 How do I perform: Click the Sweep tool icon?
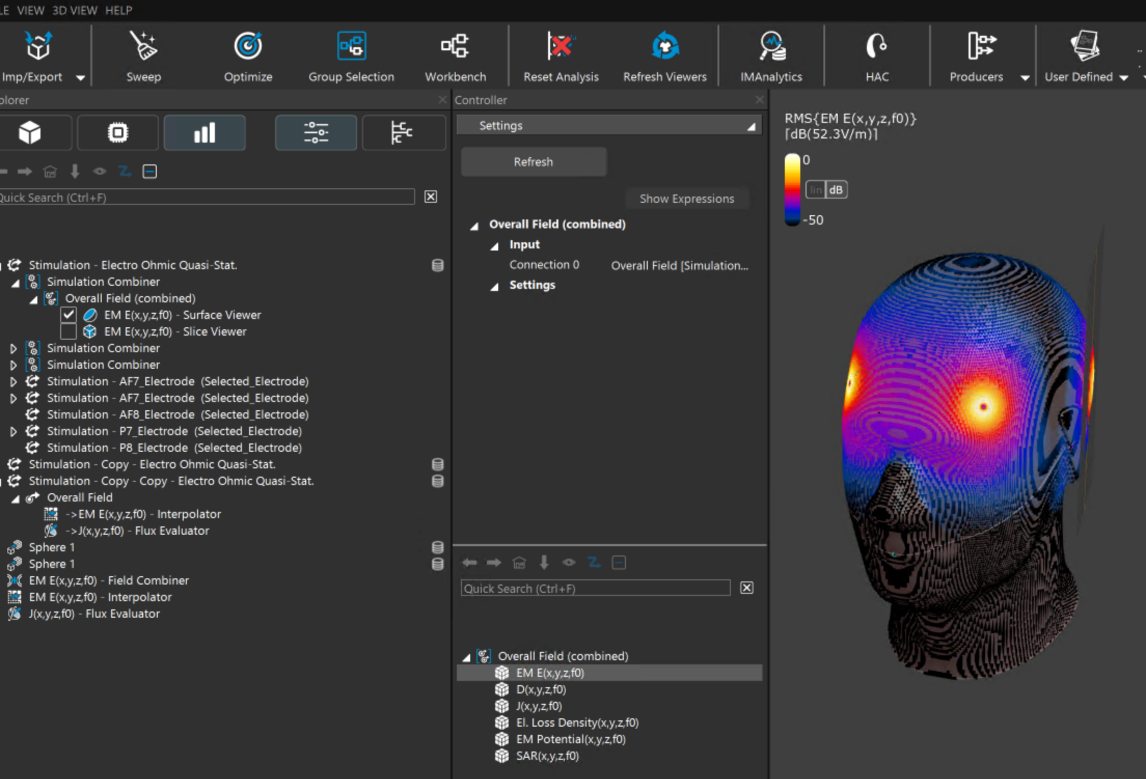pyautogui.click(x=143, y=46)
